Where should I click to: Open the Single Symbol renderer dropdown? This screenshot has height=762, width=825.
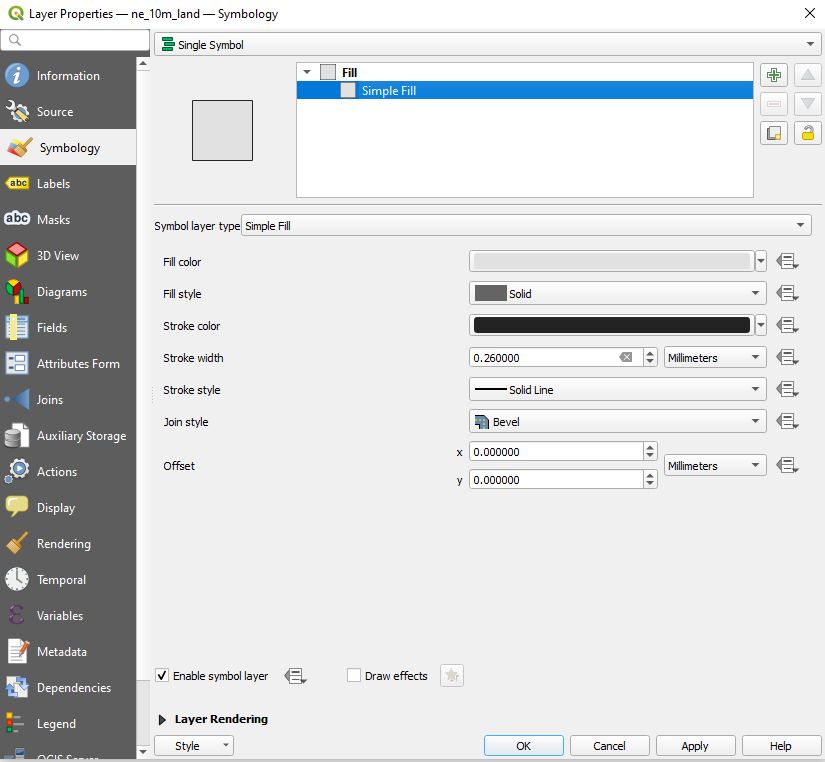click(487, 45)
